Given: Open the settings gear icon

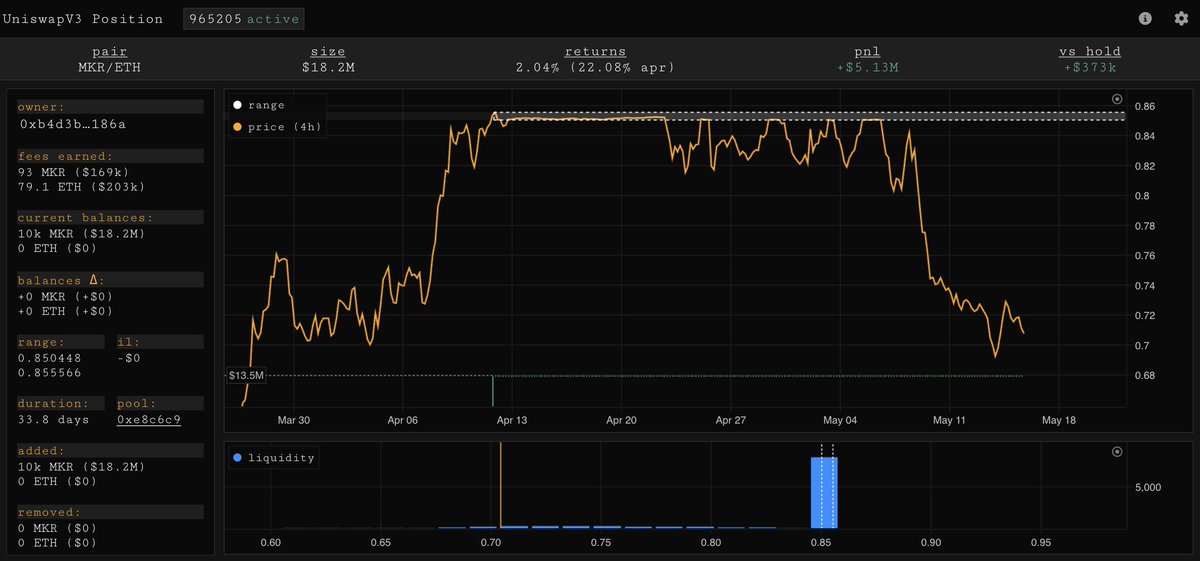Looking at the screenshot, I should click(x=1181, y=19).
